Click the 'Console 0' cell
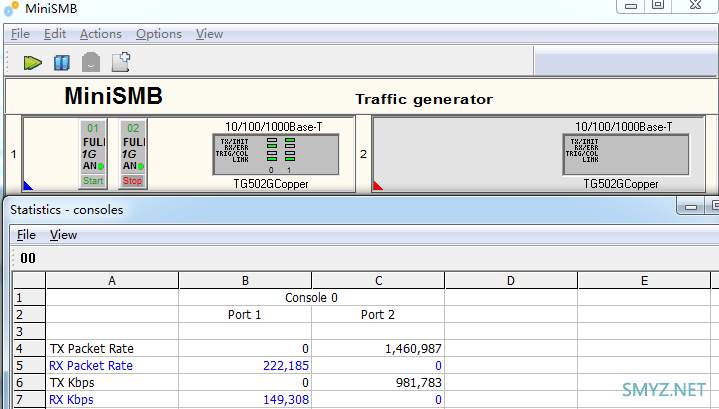 coord(311,298)
